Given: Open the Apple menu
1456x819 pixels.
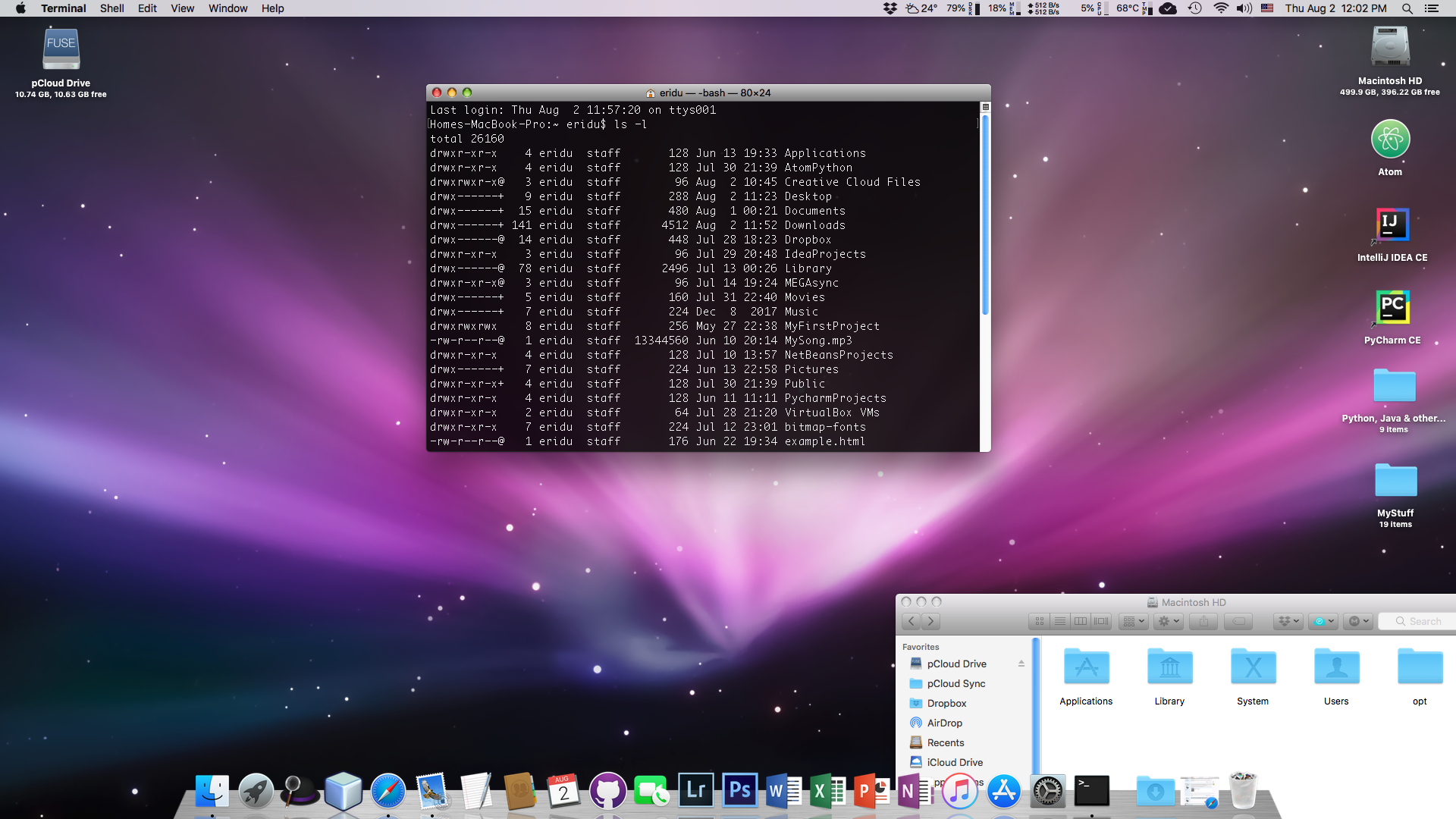Looking at the screenshot, I should point(20,8).
